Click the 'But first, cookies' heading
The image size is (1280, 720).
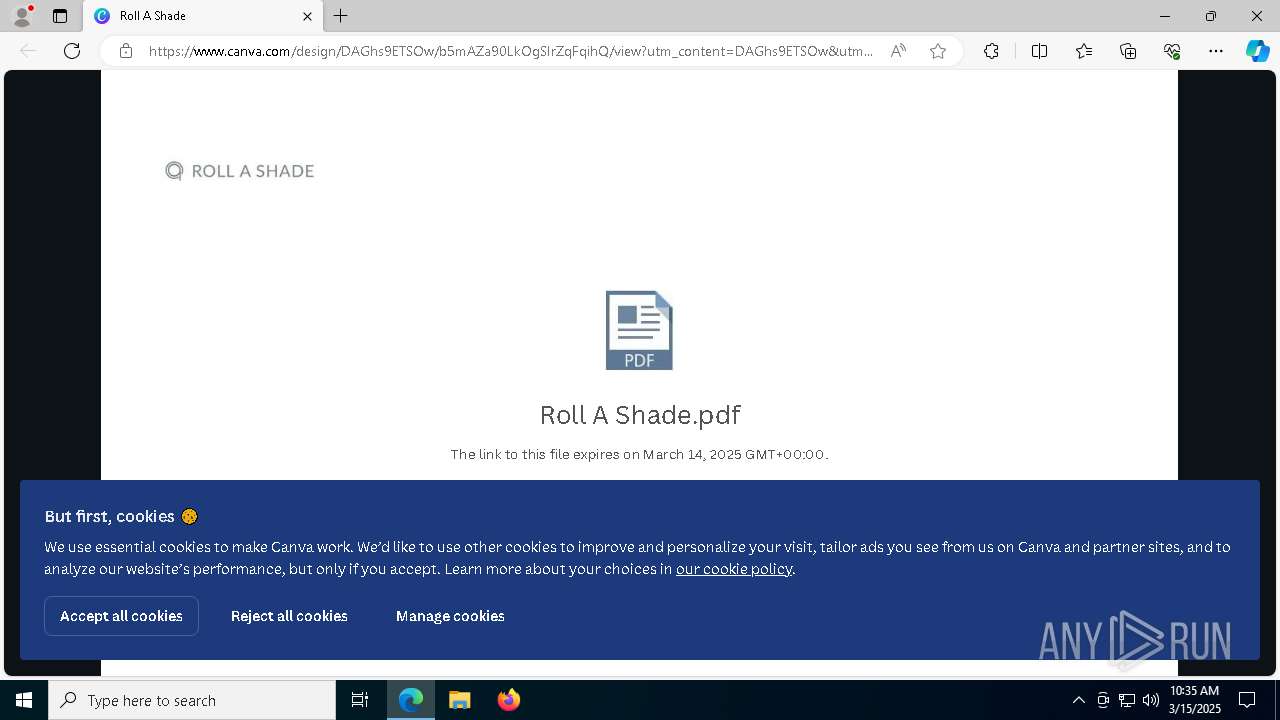121,516
